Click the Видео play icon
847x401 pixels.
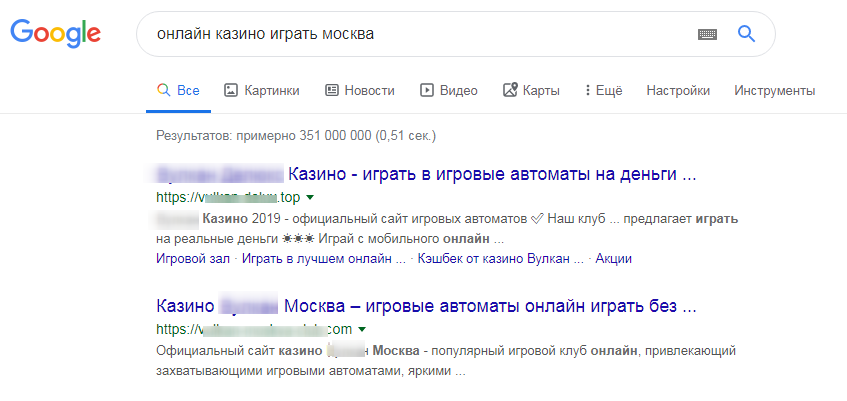(426, 90)
